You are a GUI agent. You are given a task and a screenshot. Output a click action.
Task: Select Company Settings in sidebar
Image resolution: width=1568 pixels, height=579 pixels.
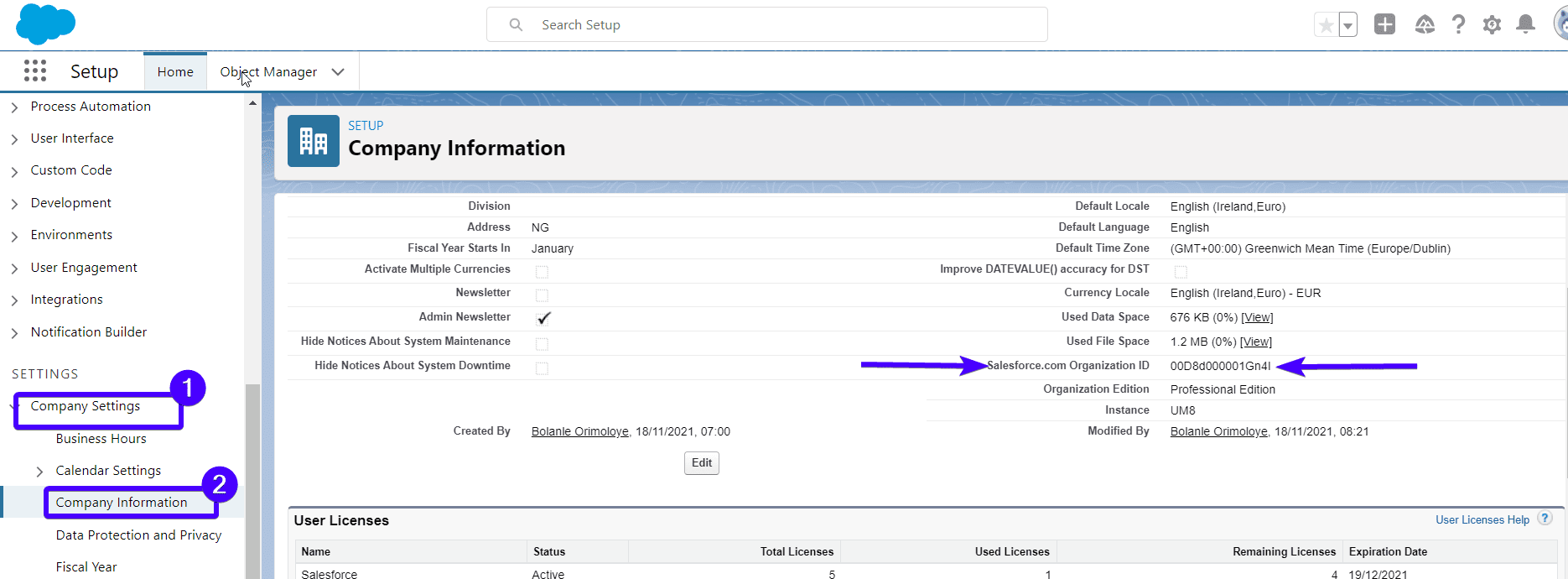pos(86,406)
